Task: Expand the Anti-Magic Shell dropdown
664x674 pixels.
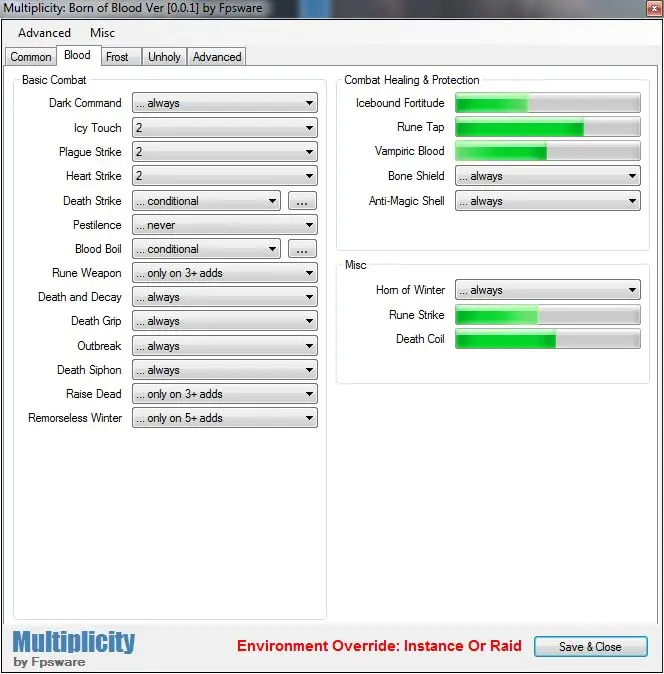Action: 548,201
